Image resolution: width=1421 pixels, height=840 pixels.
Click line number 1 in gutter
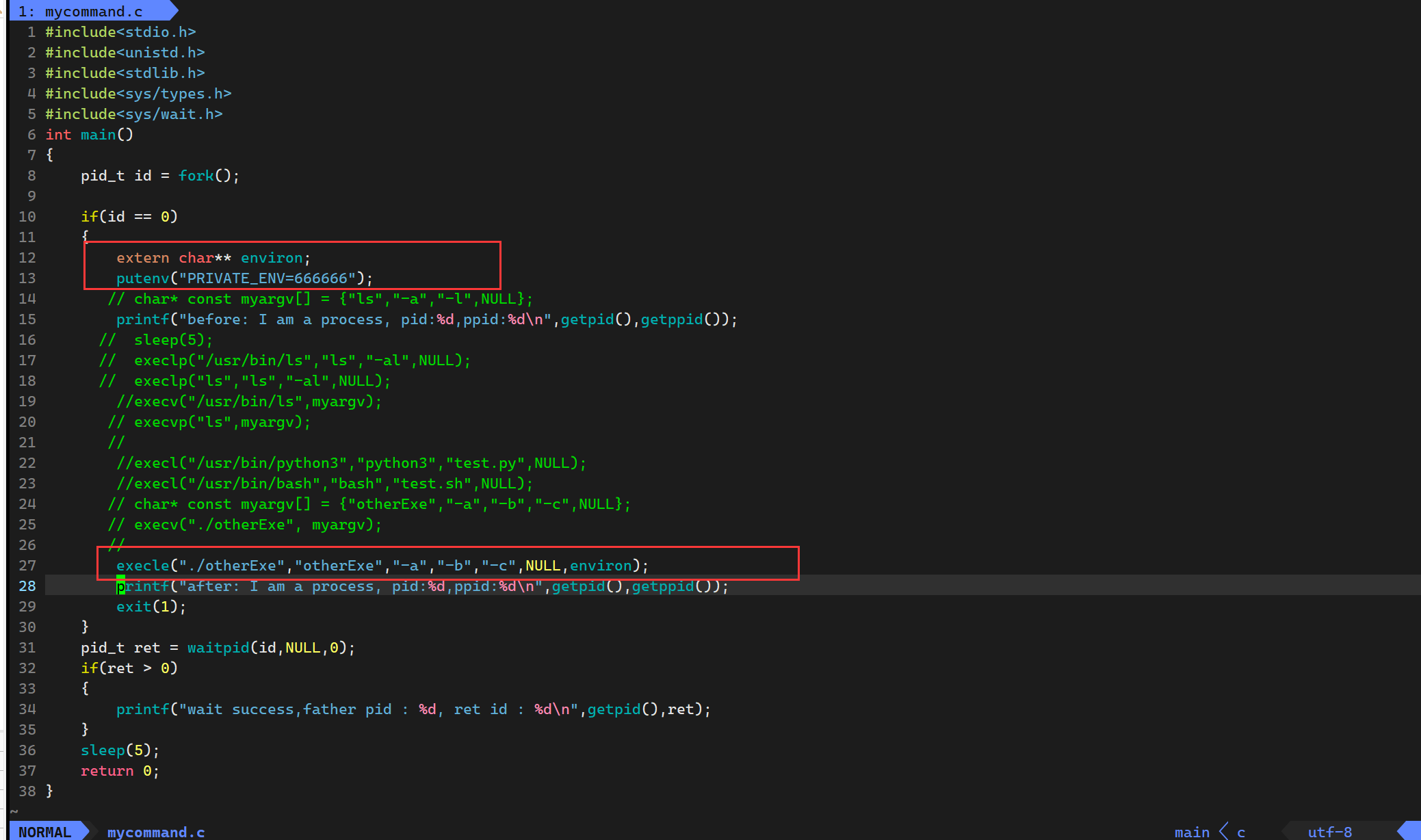[x=31, y=32]
